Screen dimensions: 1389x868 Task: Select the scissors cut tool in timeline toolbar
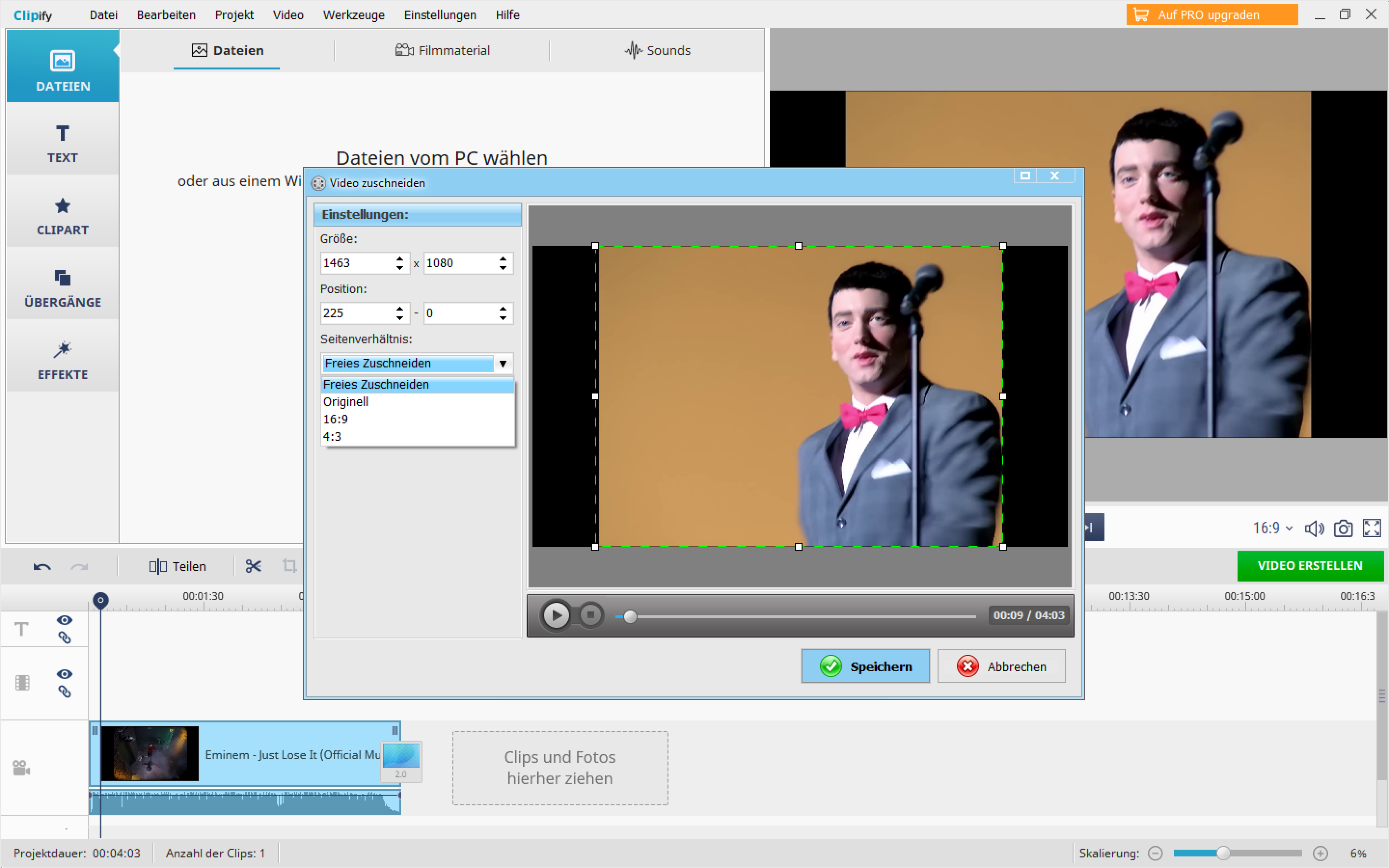coord(253,566)
